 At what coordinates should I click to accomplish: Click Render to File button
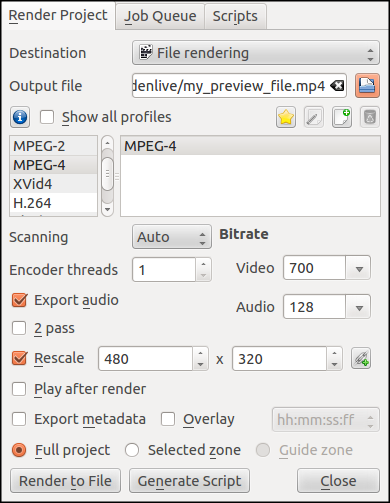point(65,481)
